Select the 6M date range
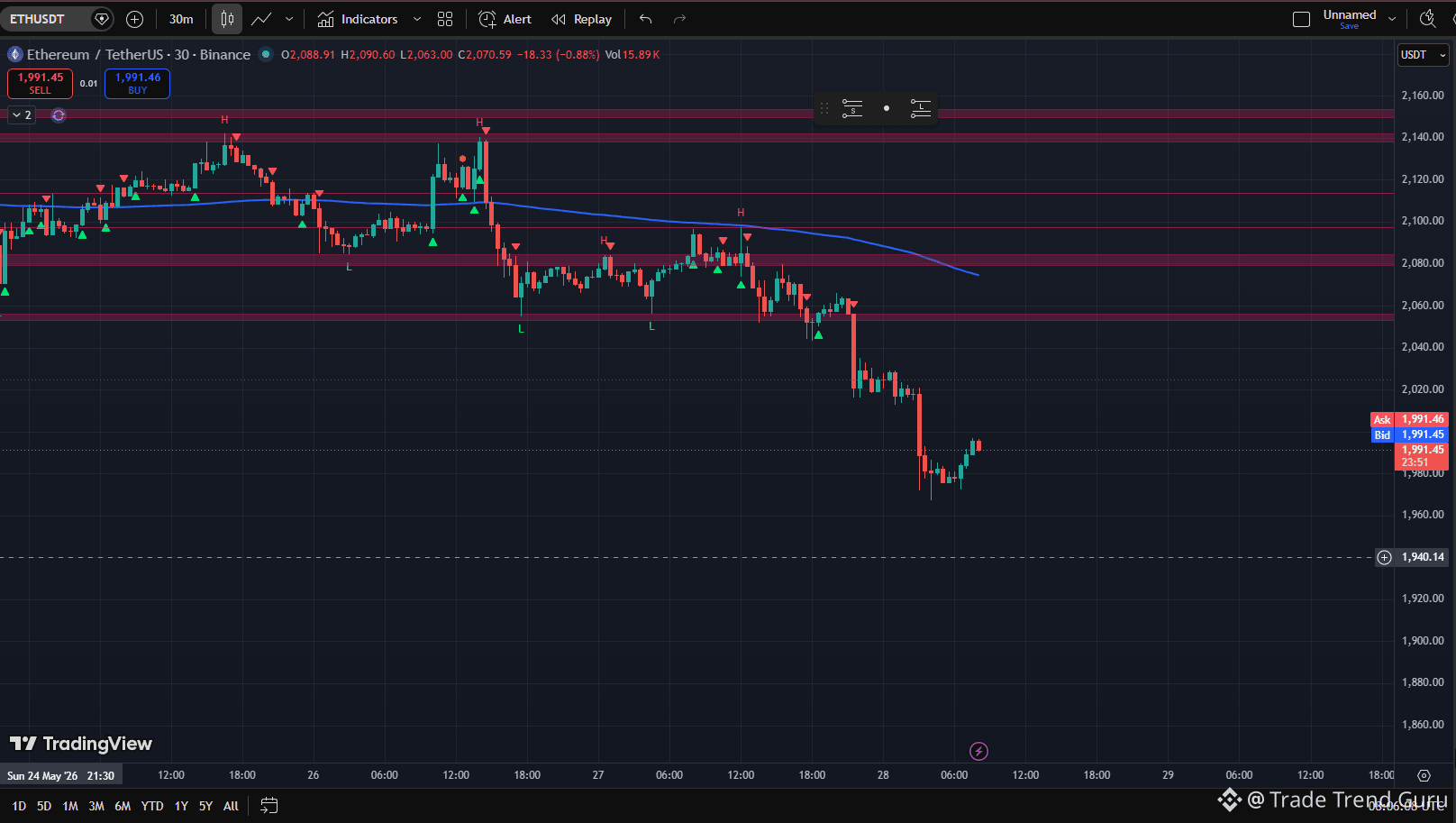 click(x=123, y=806)
